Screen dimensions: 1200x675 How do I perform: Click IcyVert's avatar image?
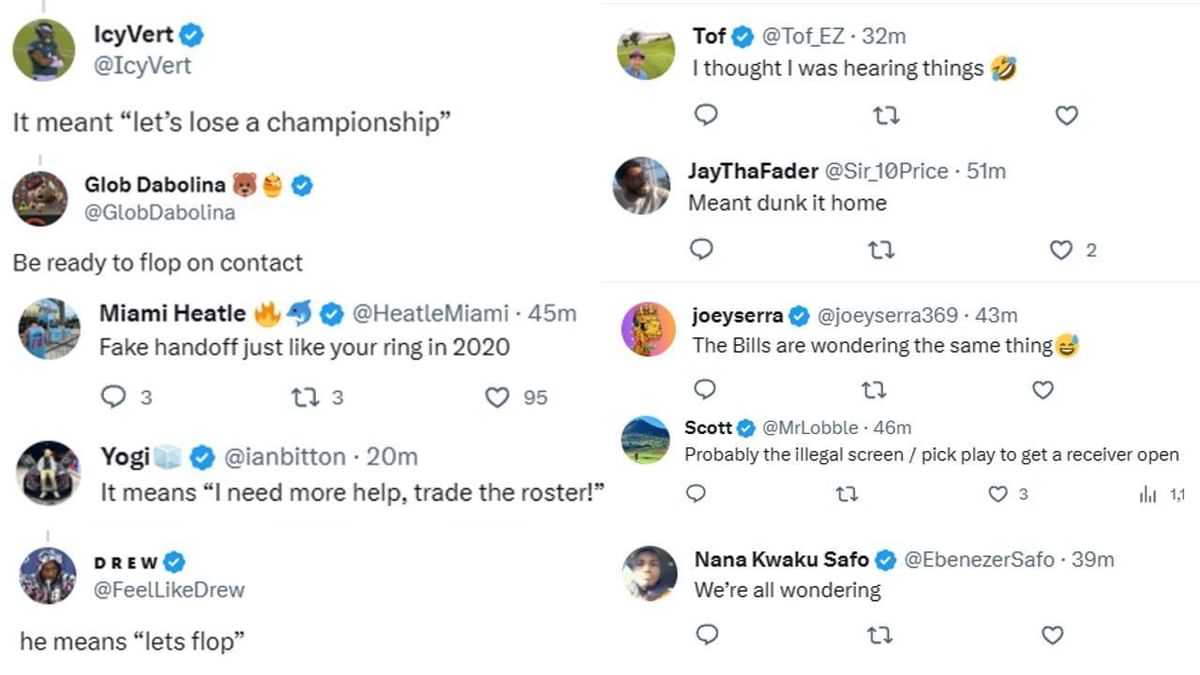[x=44, y=48]
